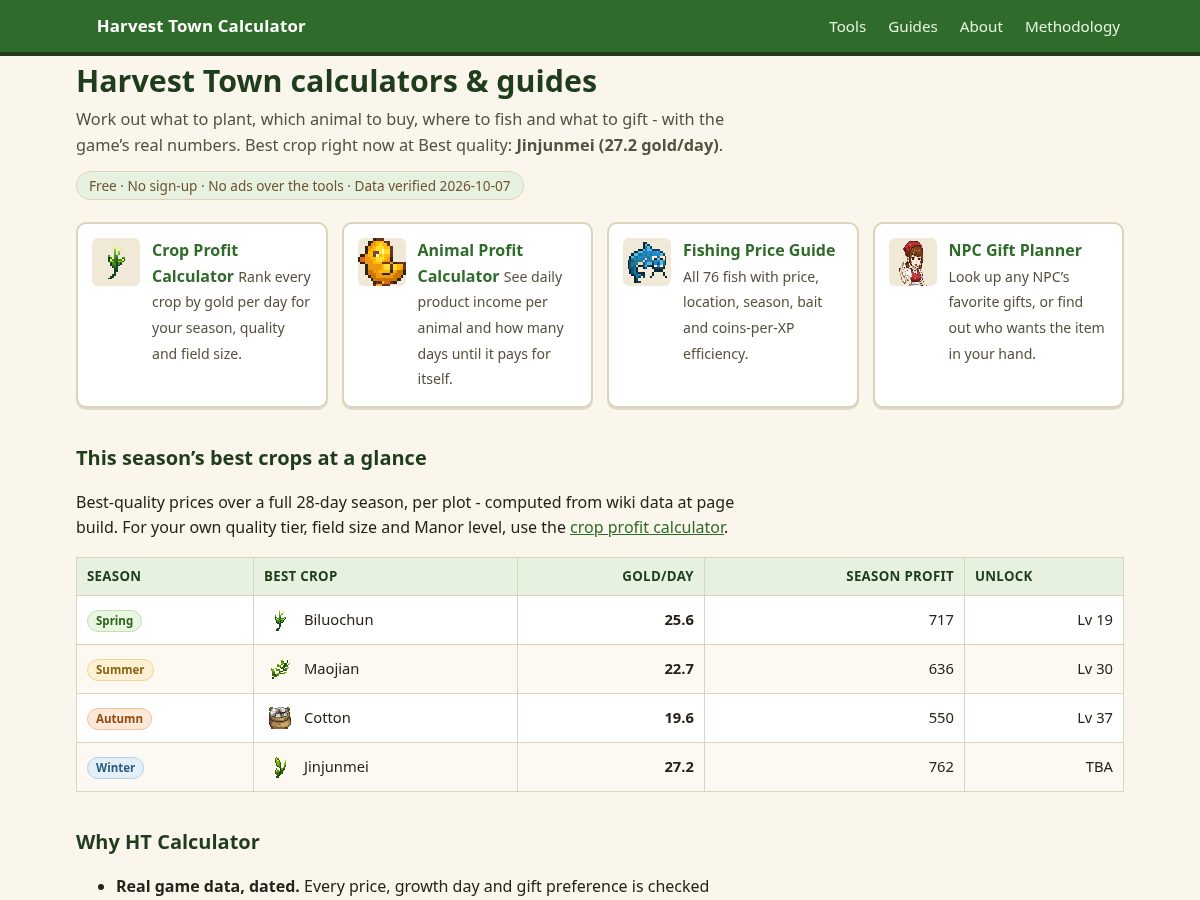
Task: Click the UNLOCK column header
Action: [x=1044, y=576]
